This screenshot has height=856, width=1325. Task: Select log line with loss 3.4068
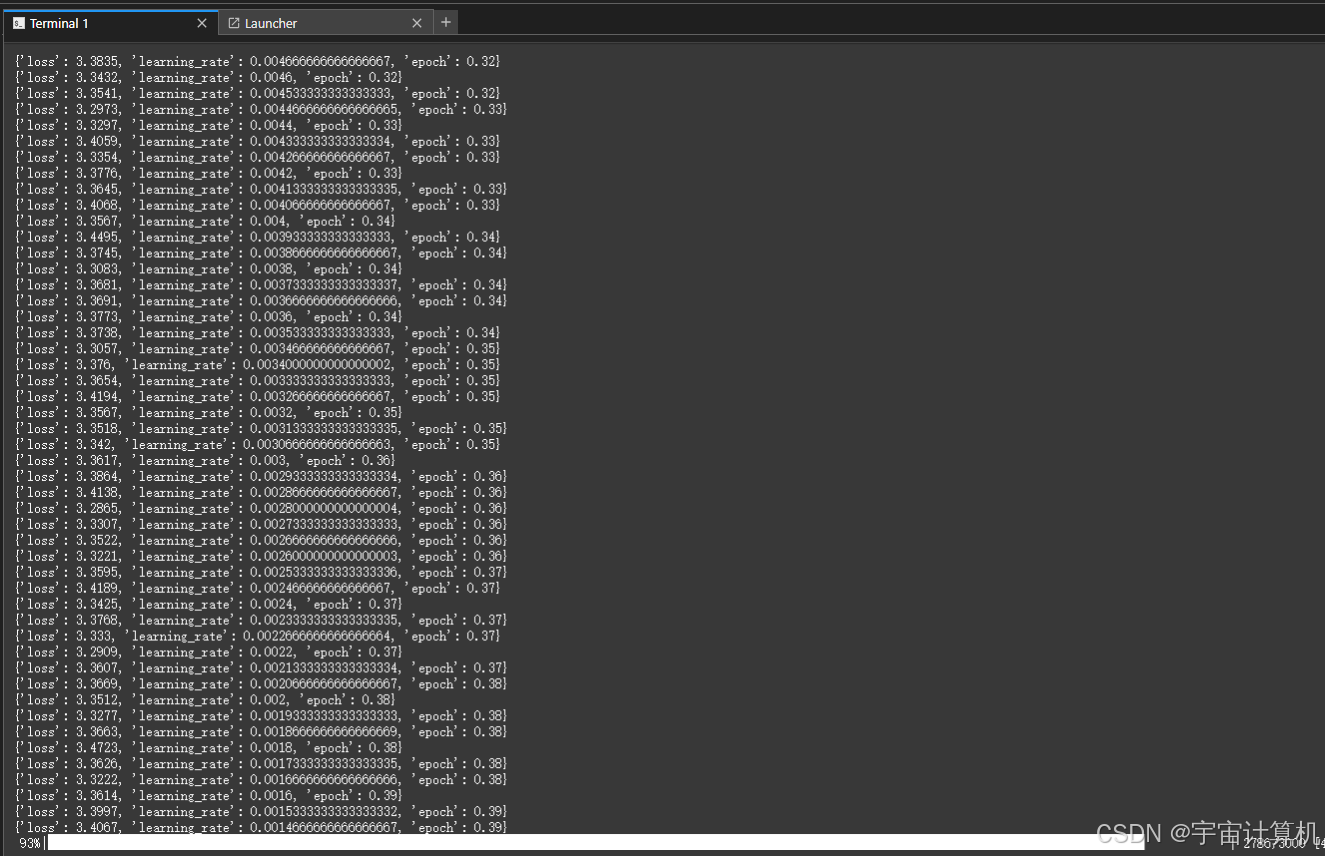[258, 205]
